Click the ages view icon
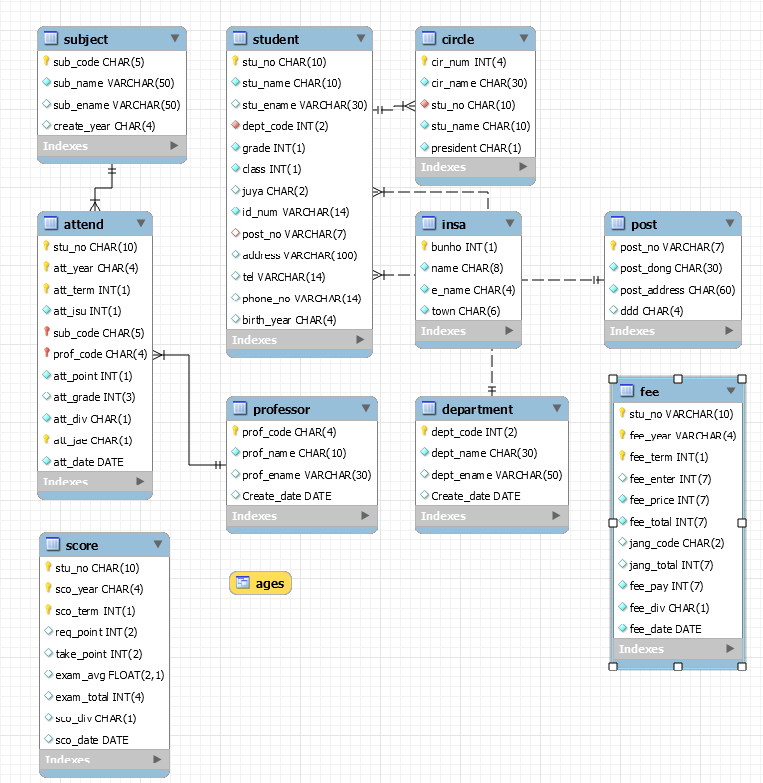The width and height of the screenshot is (763, 783). click(243, 582)
